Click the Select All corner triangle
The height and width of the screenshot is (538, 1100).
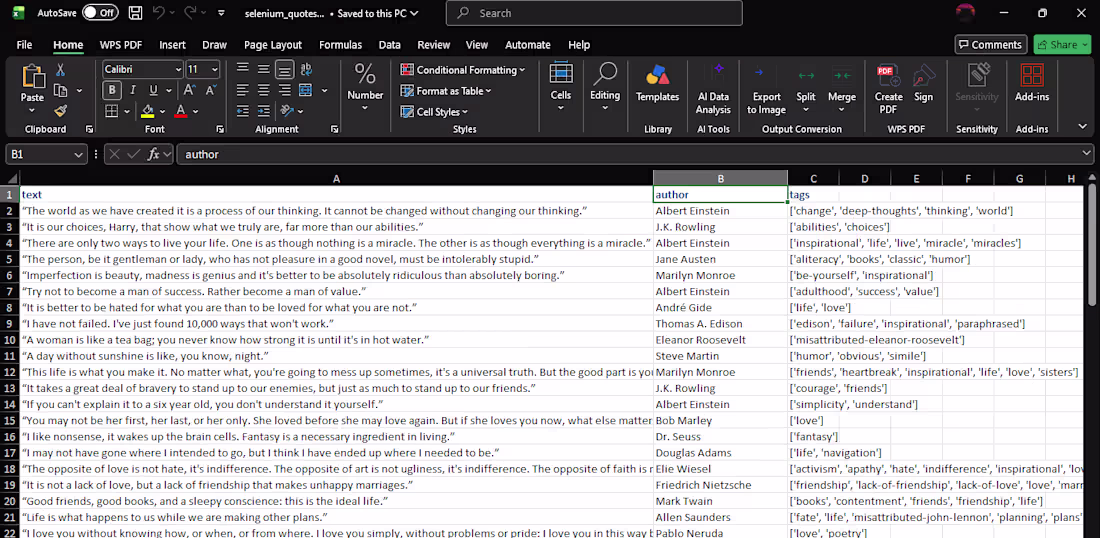[10, 178]
